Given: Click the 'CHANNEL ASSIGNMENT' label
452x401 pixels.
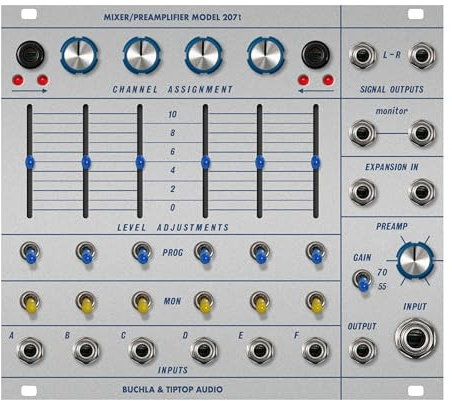Looking at the screenshot, I should (172, 89).
